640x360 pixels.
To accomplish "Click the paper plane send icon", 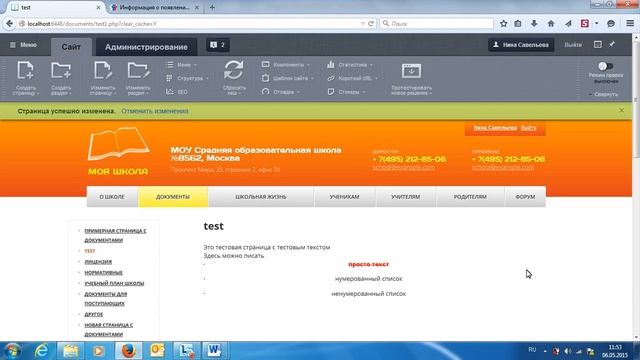I will point(568,24).
